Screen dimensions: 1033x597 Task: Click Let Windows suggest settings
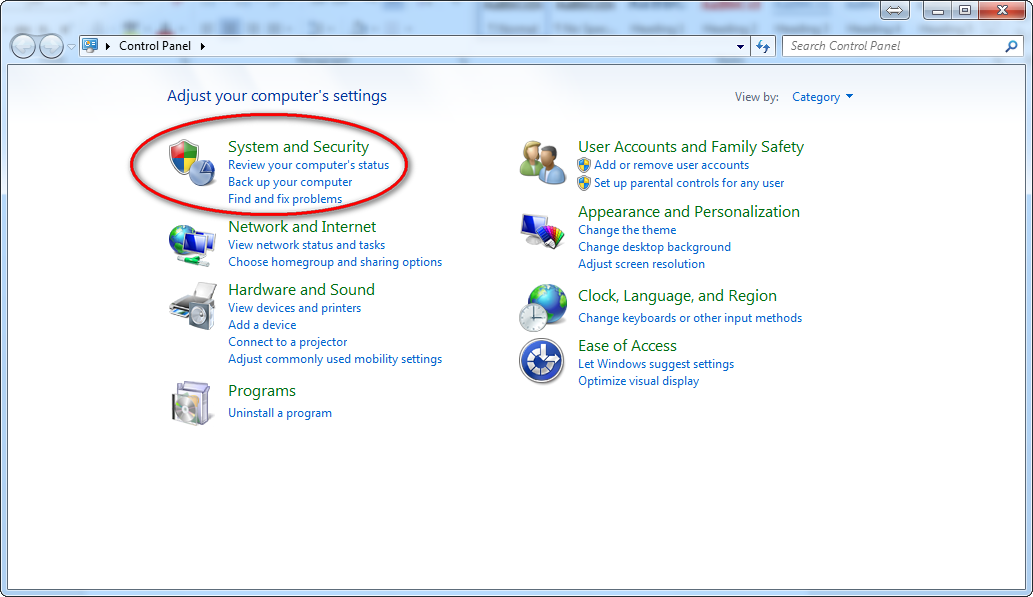click(656, 364)
